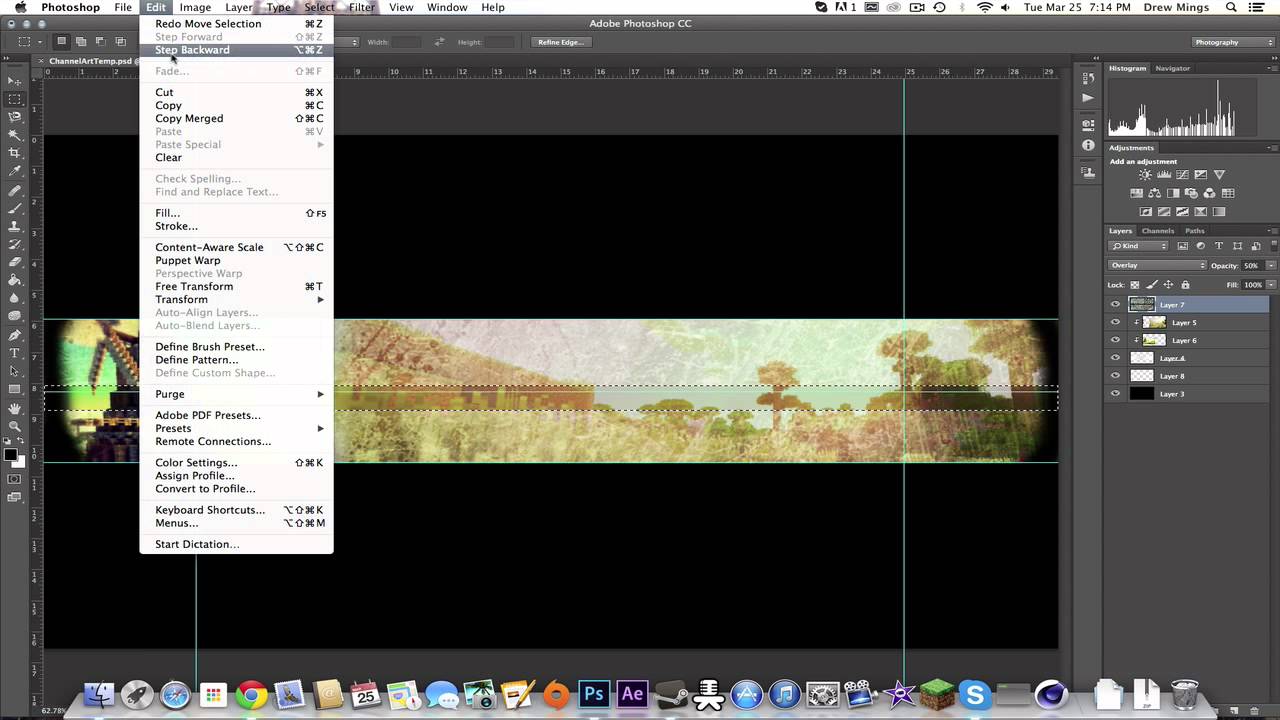Select the Brush tool
1280x720 pixels.
15,208
